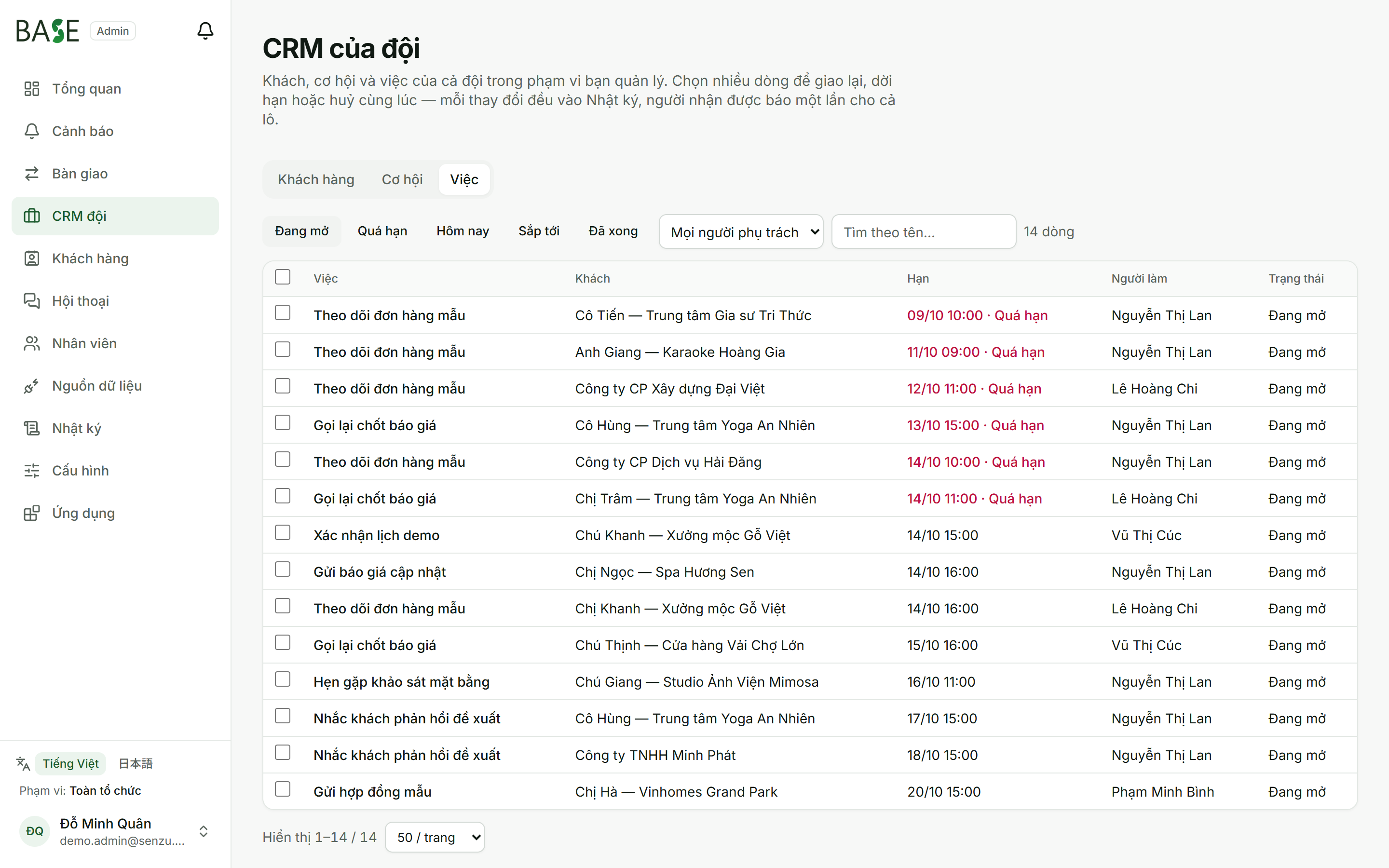
Task: Switch to the Khách hàng tab
Action: 316,180
